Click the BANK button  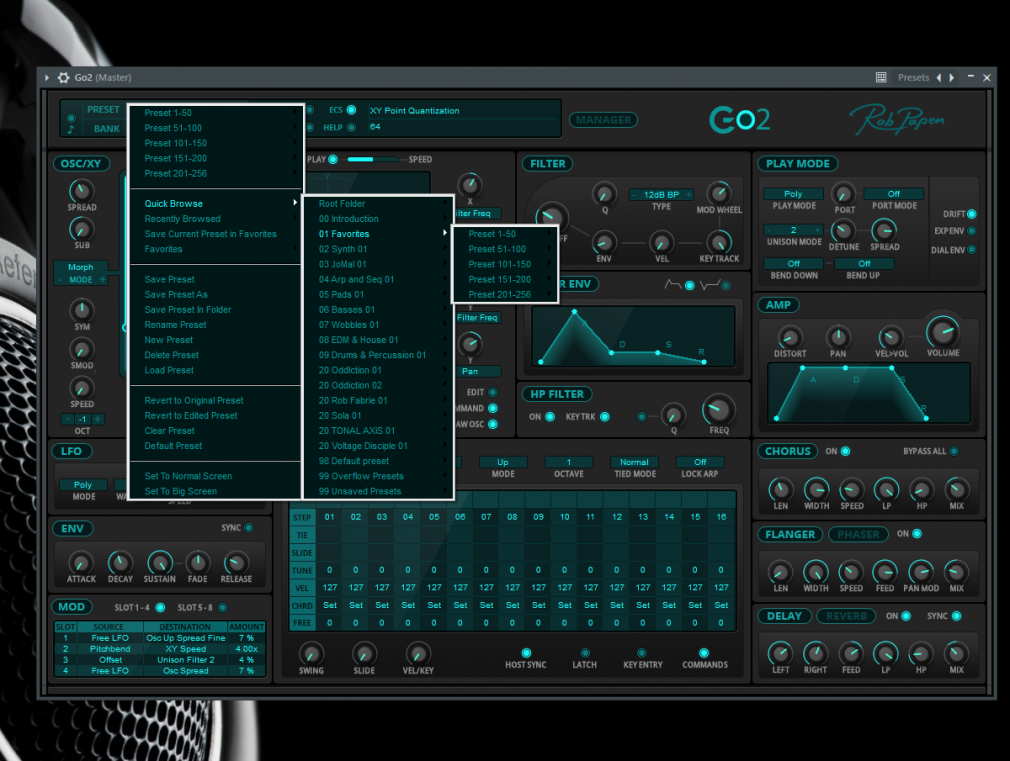tap(106, 128)
